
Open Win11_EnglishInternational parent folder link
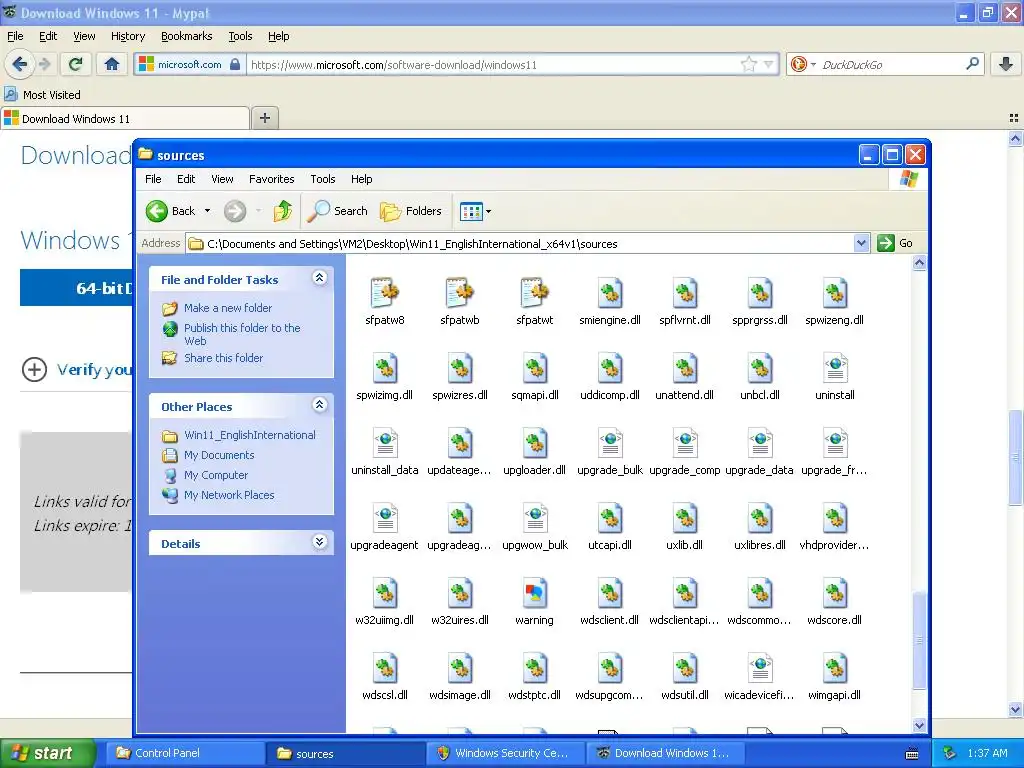coord(249,435)
